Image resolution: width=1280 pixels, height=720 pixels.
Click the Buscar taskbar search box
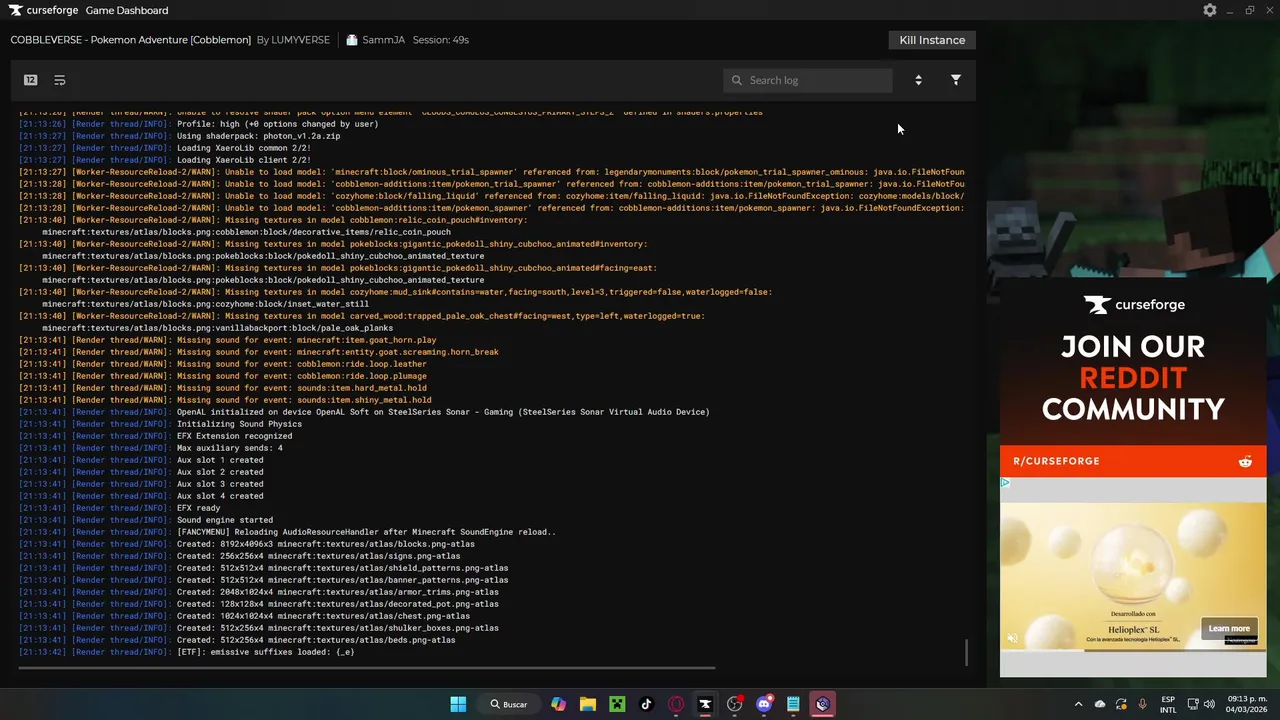509,704
